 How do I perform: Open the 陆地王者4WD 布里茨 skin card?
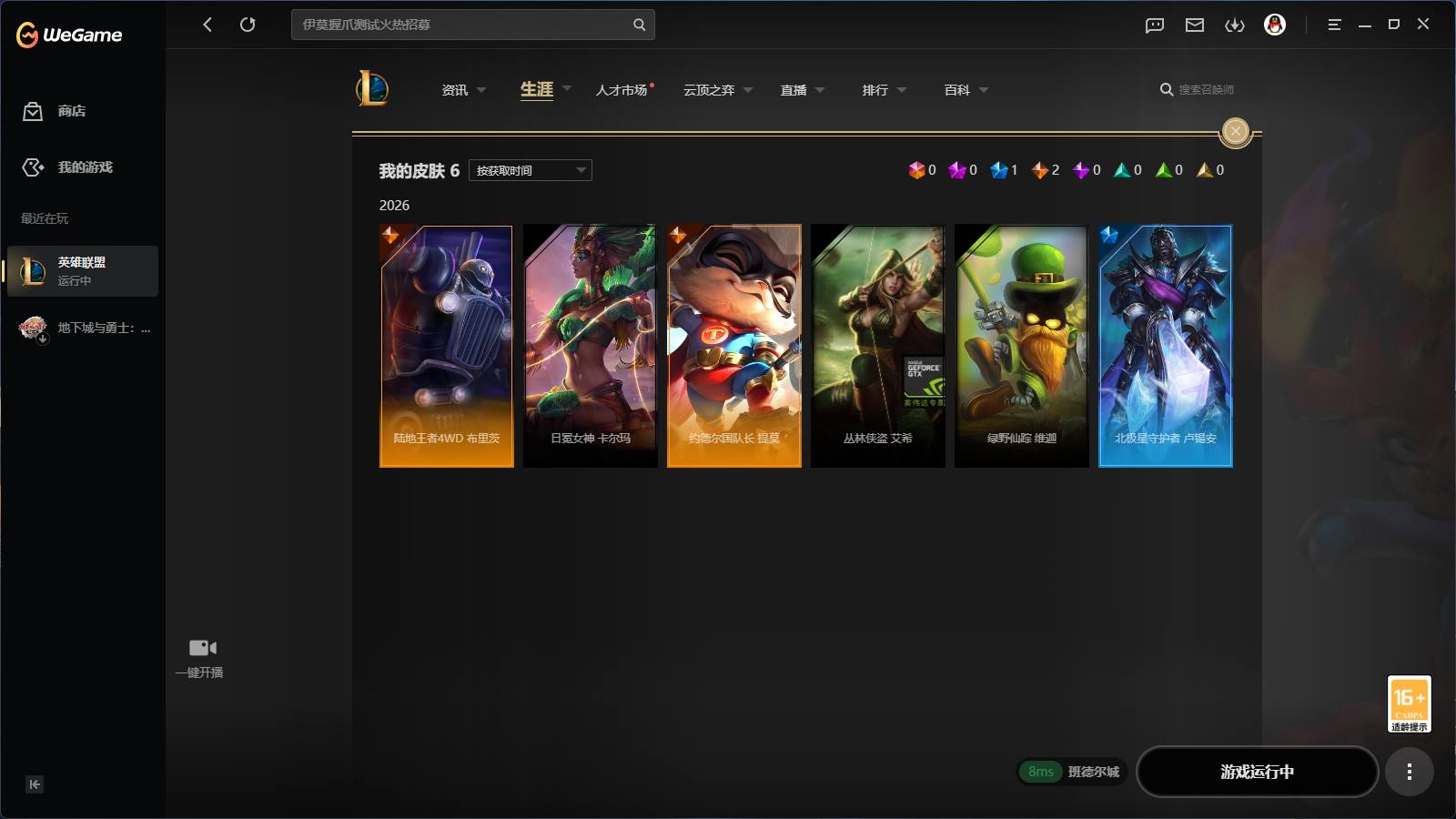[x=447, y=346]
